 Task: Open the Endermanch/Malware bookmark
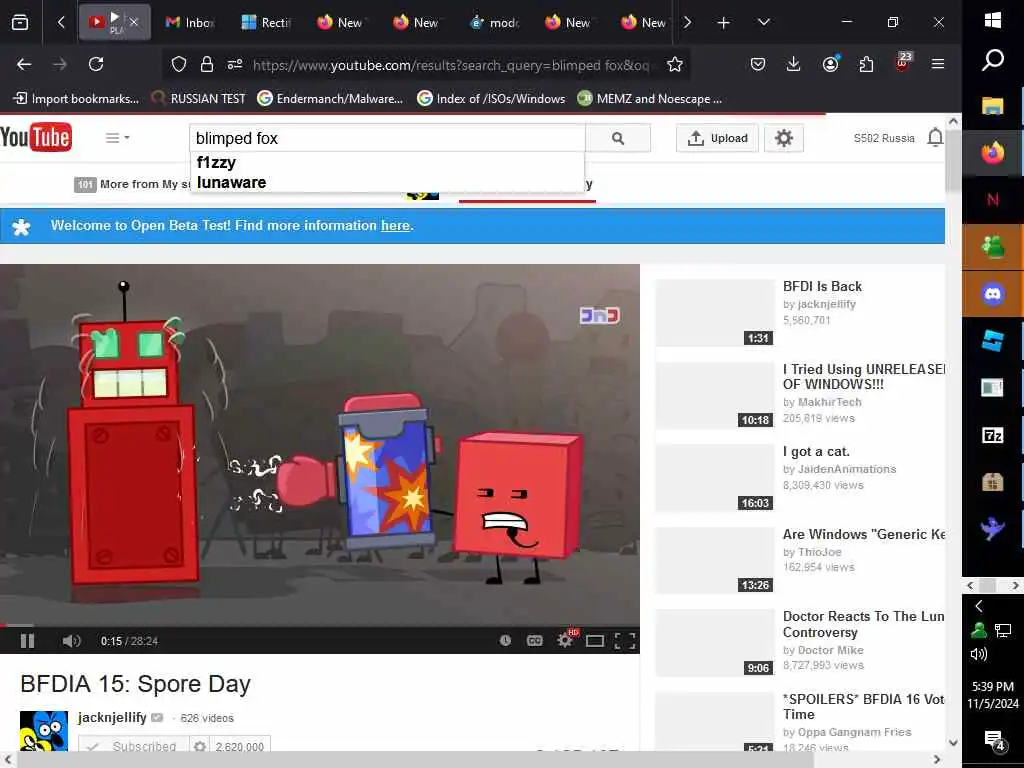tap(330, 99)
